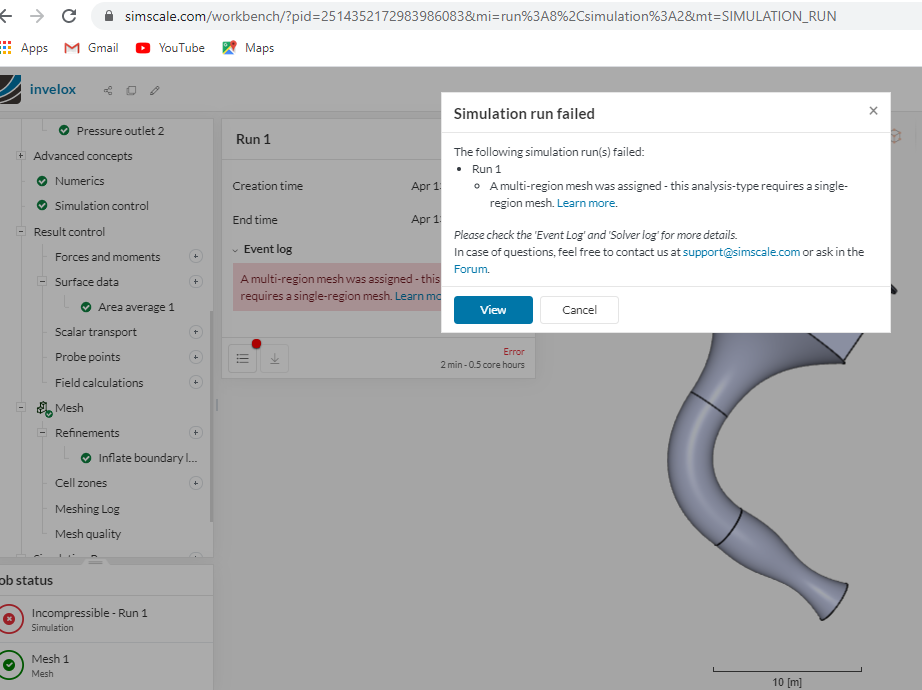922x690 pixels.
Task: Rename project using the pencil icon
Action: (x=154, y=90)
